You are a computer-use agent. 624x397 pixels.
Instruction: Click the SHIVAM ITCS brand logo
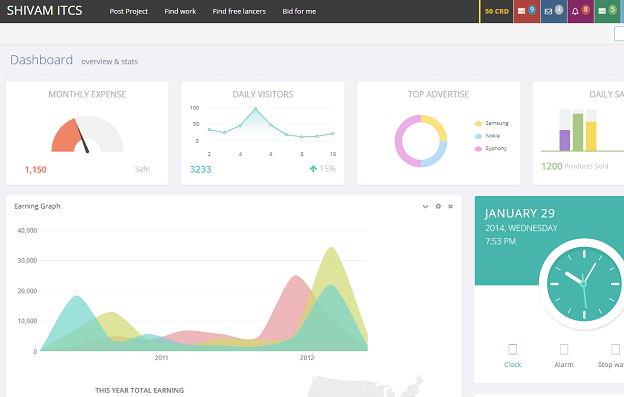point(44,11)
